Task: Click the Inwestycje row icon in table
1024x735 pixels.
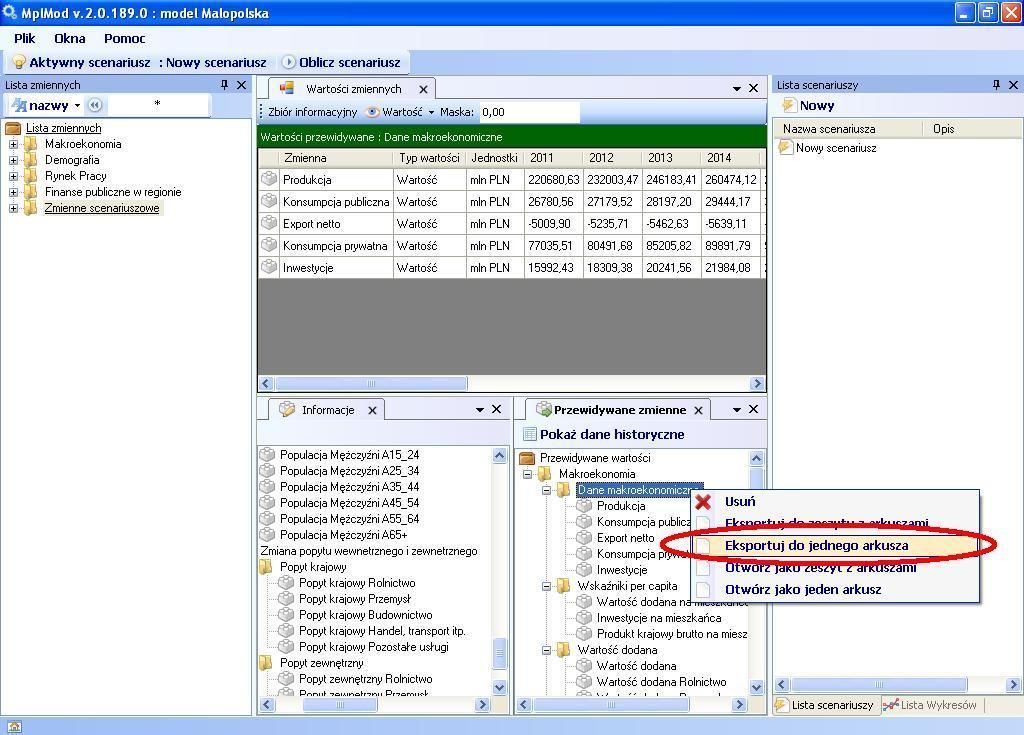Action: pos(269,267)
